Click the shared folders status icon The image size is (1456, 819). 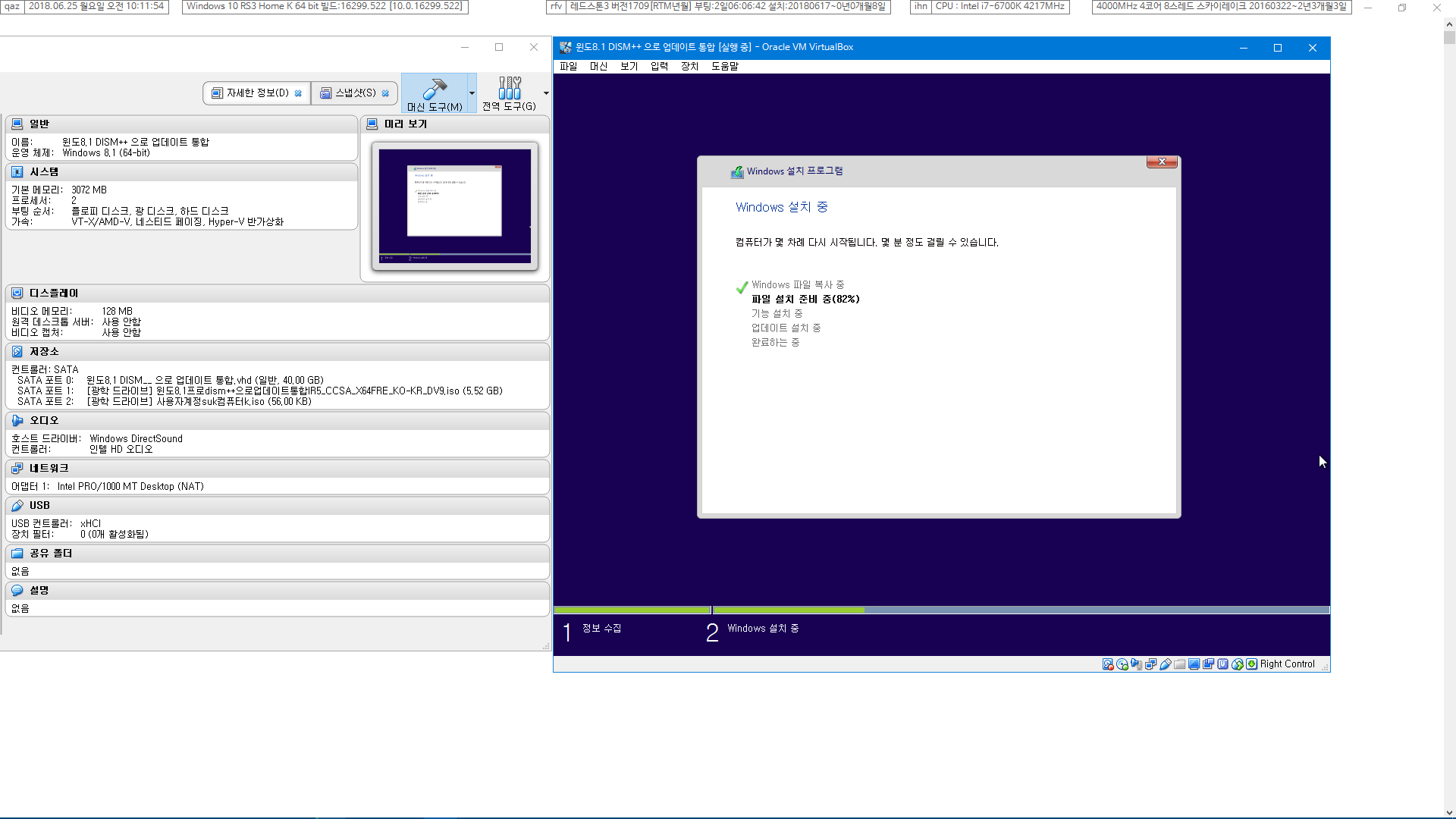[1180, 664]
